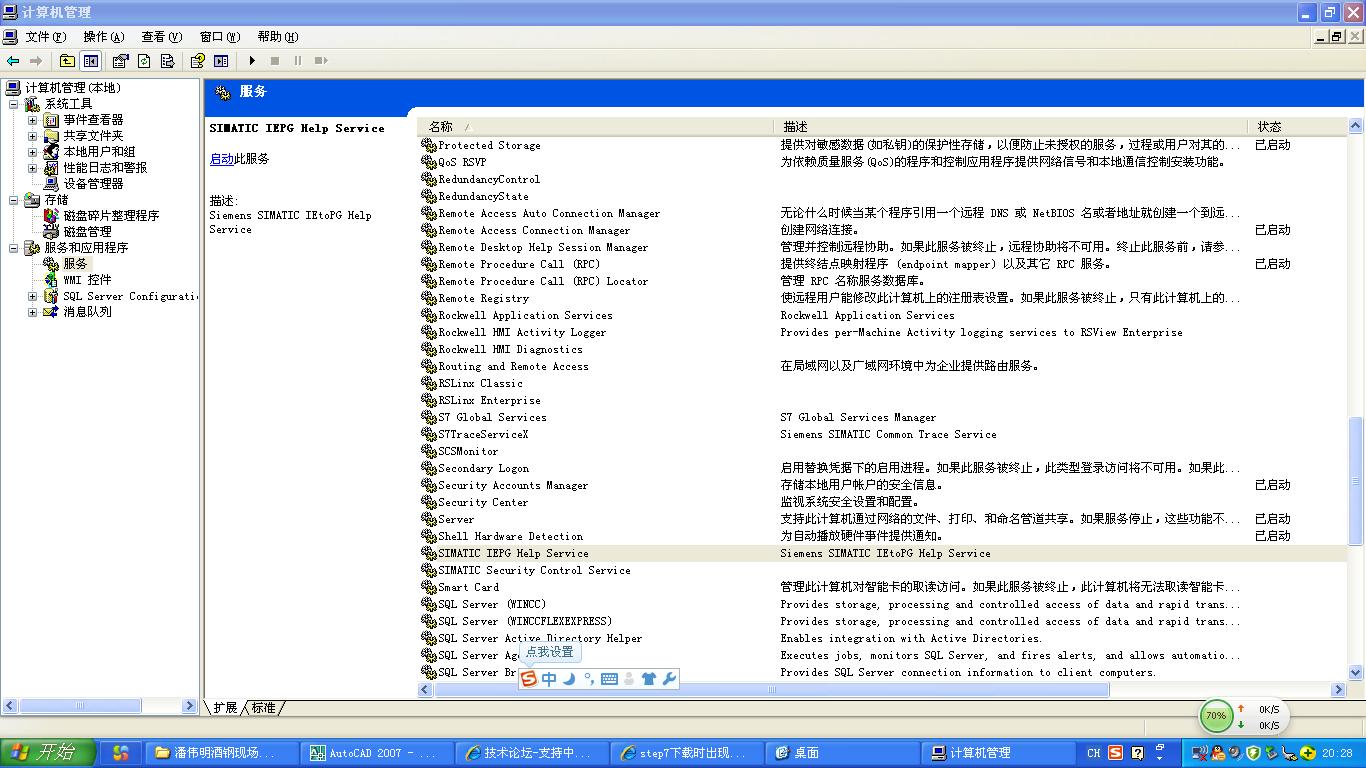
Task: Toggle Chinese/English mode on the IME bar
Action: coord(549,679)
